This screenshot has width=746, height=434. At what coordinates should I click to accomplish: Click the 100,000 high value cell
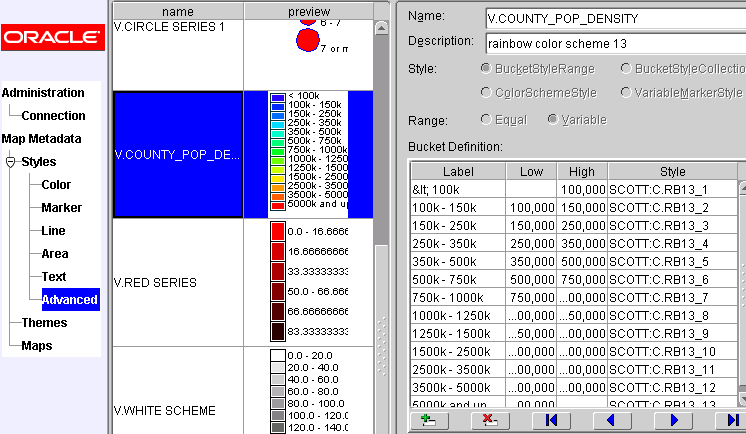coord(582,190)
